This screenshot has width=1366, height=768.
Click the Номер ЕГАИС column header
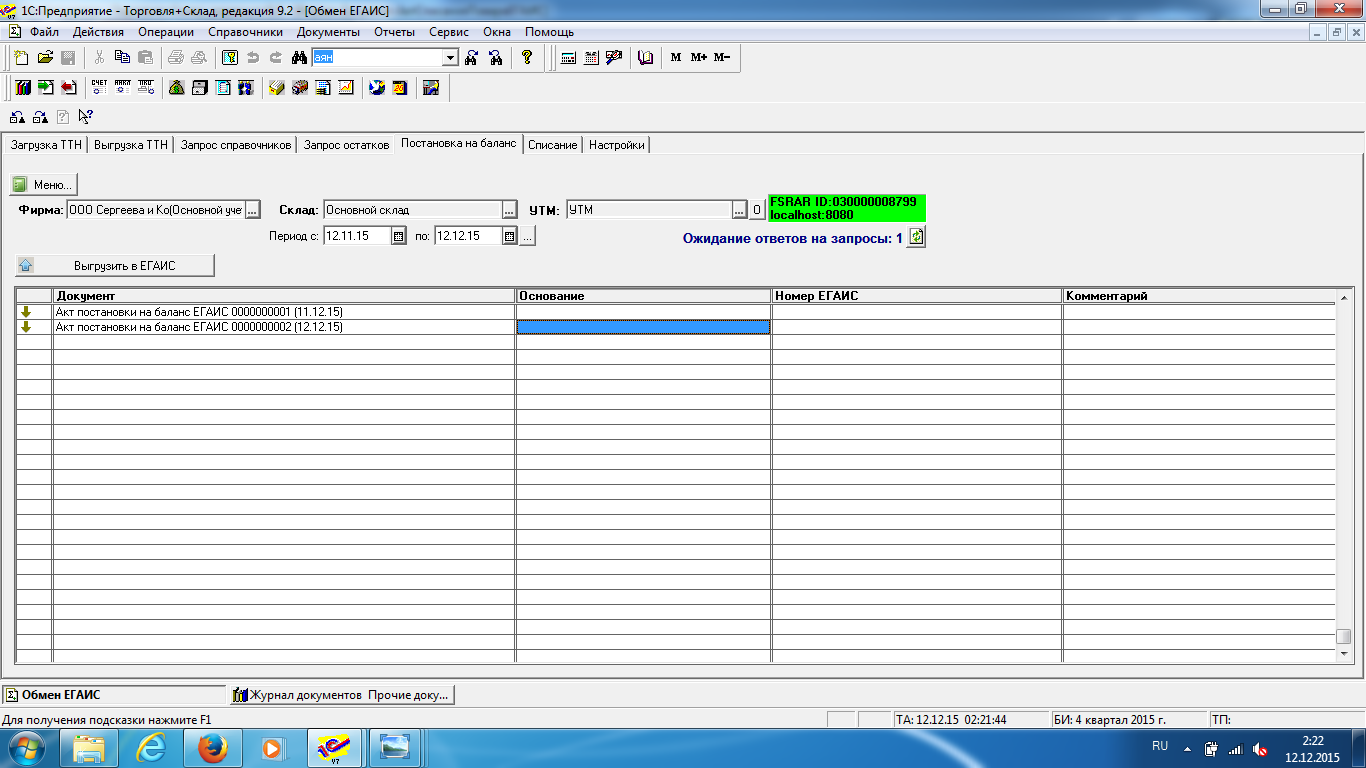pyautogui.click(x=916, y=296)
